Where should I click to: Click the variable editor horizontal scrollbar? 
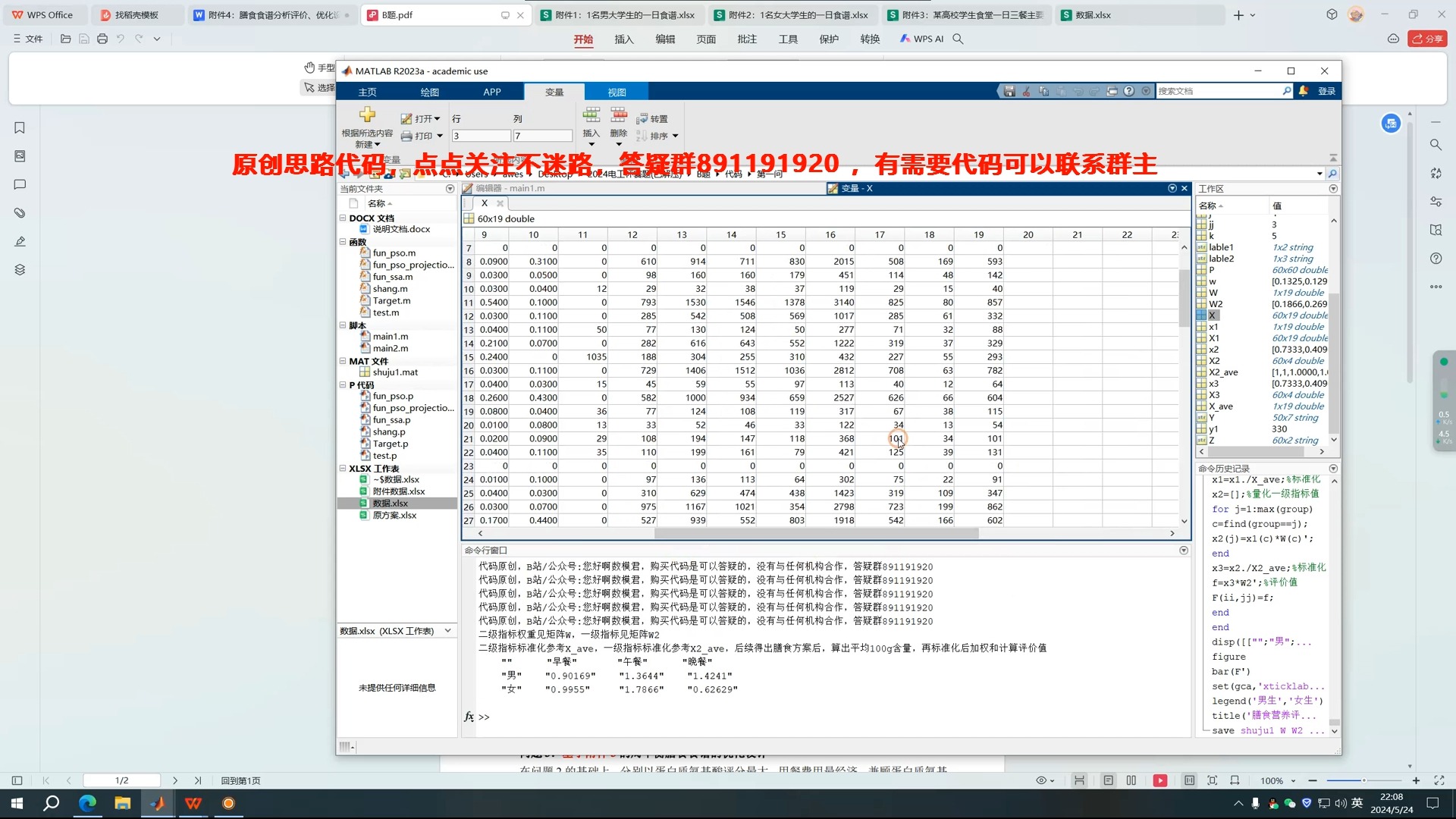click(x=816, y=533)
